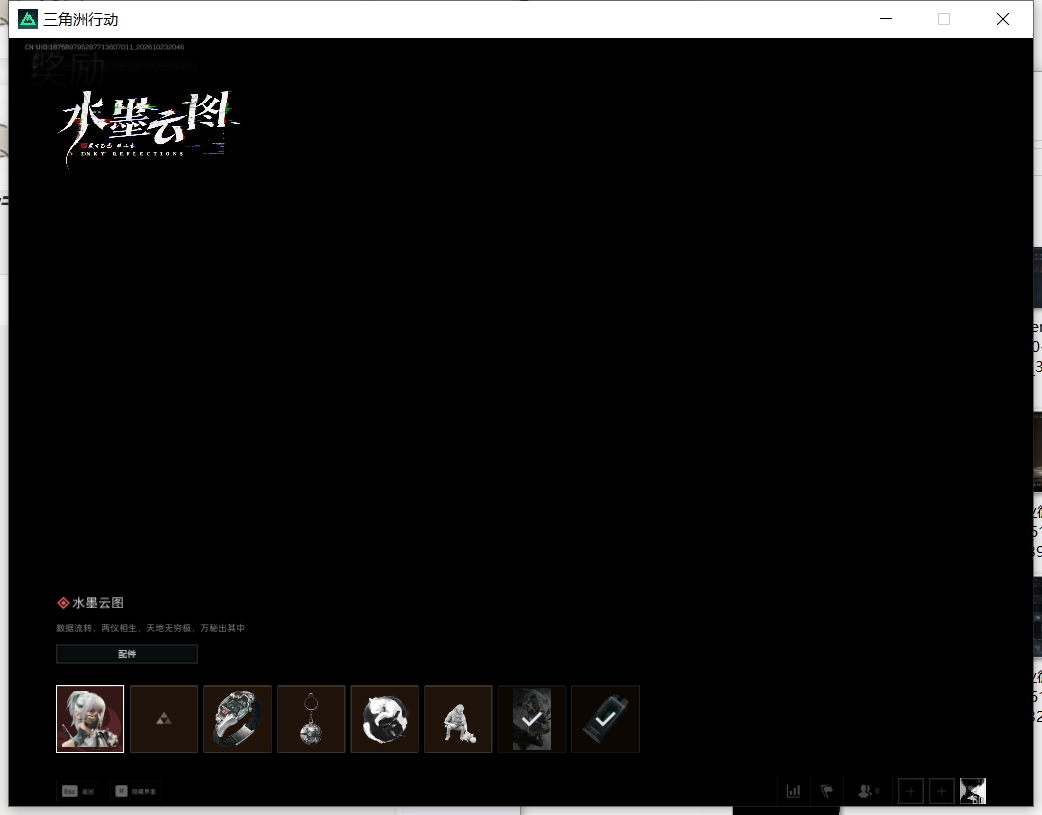This screenshot has height=815, width=1042.
Task: Select the keychain charm reward
Action: point(311,719)
